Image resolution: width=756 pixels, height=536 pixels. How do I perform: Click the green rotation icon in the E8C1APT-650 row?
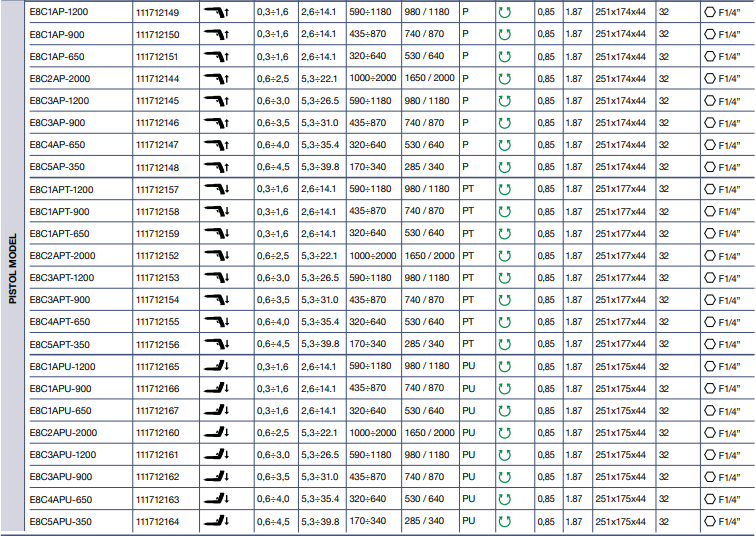click(504, 234)
